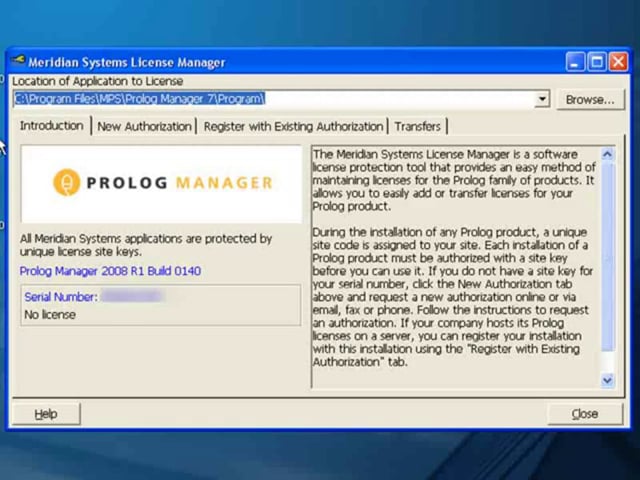Image resolution: width=640 pixels, height=480 pixels.
Task: Click the Browse... button
Action: pyautogui.click(x=590, y=100)
